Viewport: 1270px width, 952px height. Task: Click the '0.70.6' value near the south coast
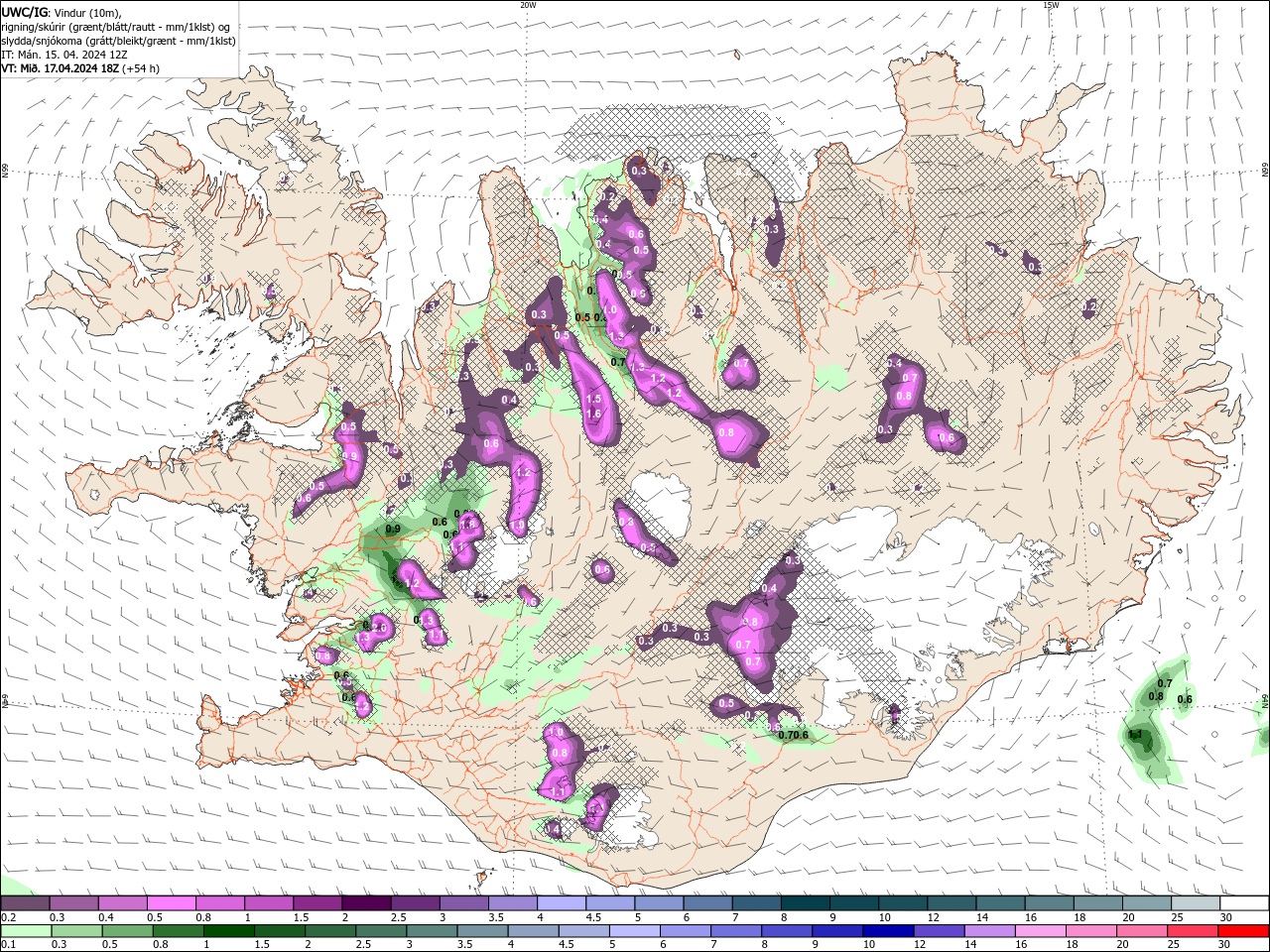[794, 735]
